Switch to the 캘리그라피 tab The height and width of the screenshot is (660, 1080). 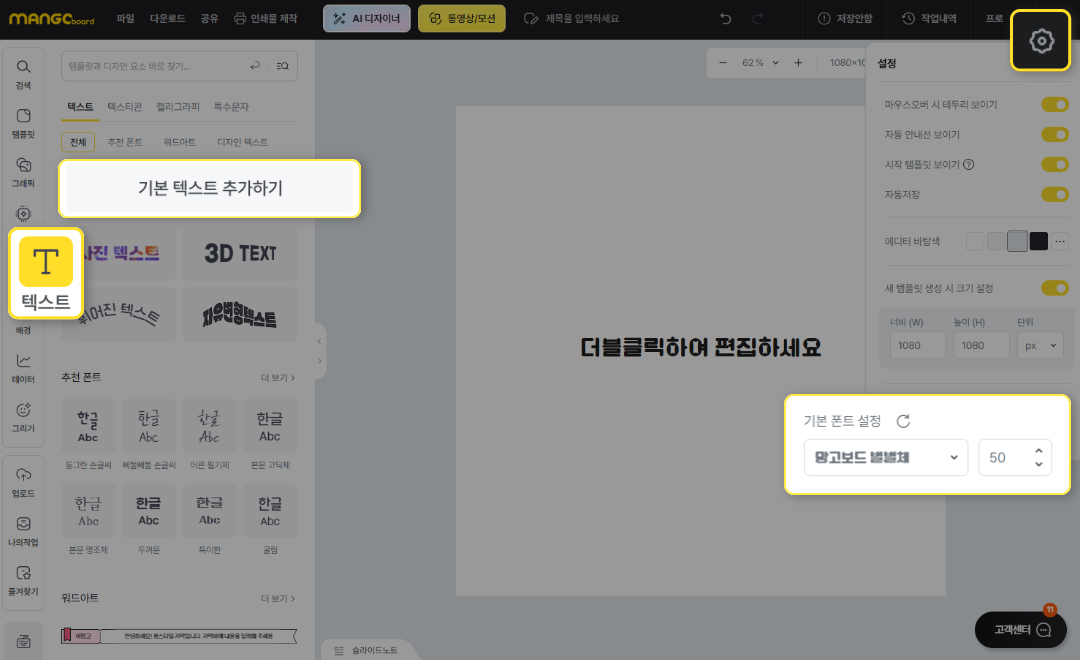tap(177, 106)
